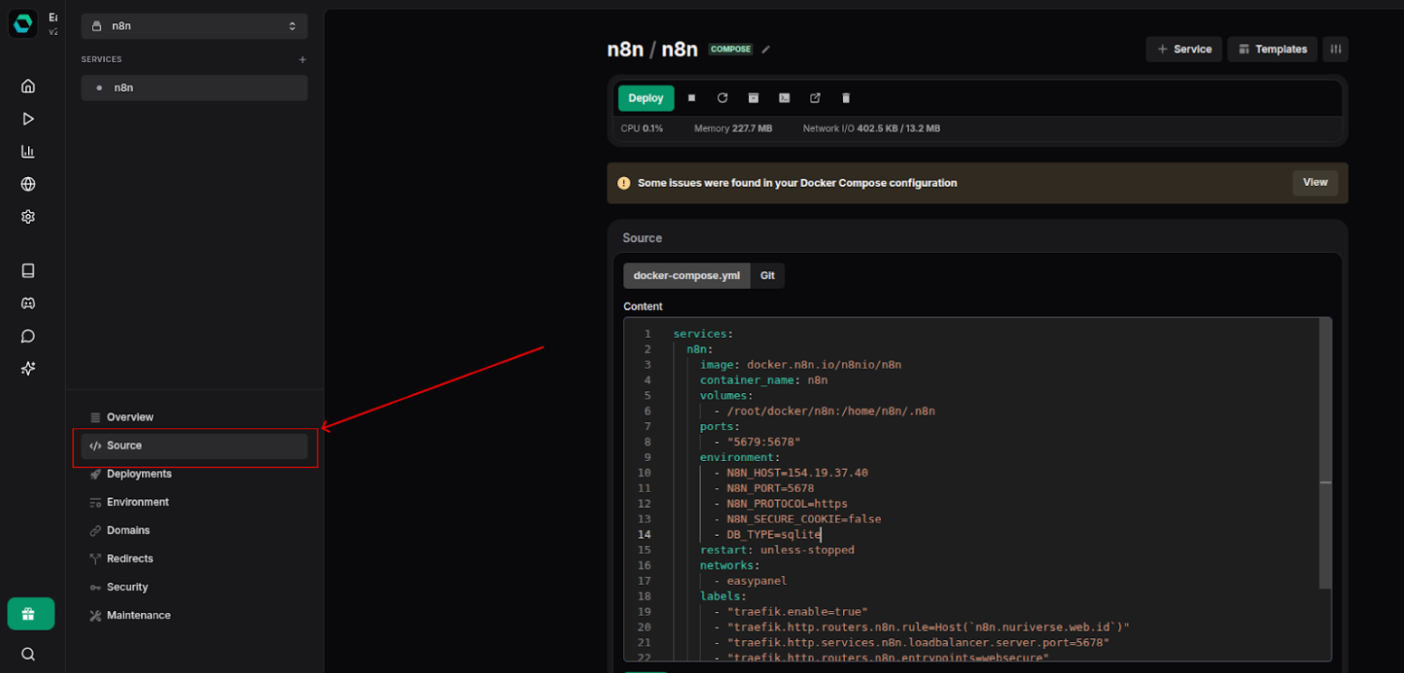Go to the home dashboard icon

[28, 86]
